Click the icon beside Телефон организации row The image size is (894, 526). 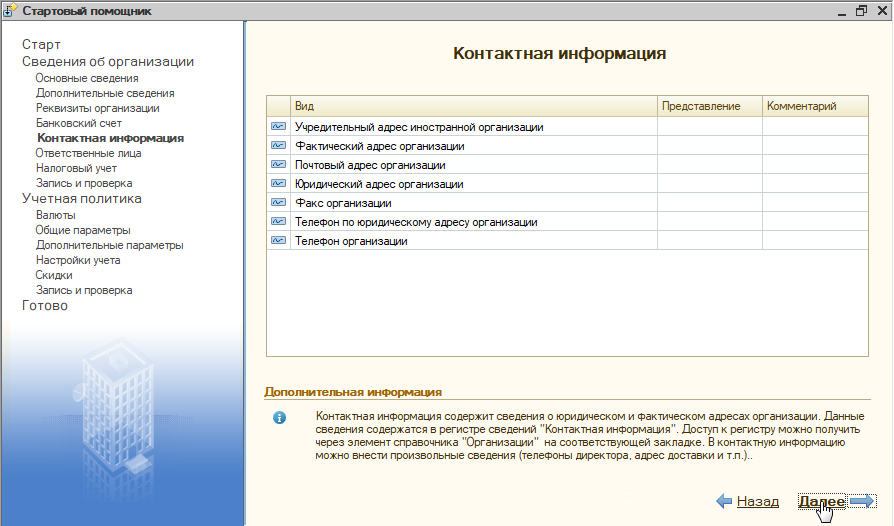(278, 241)
